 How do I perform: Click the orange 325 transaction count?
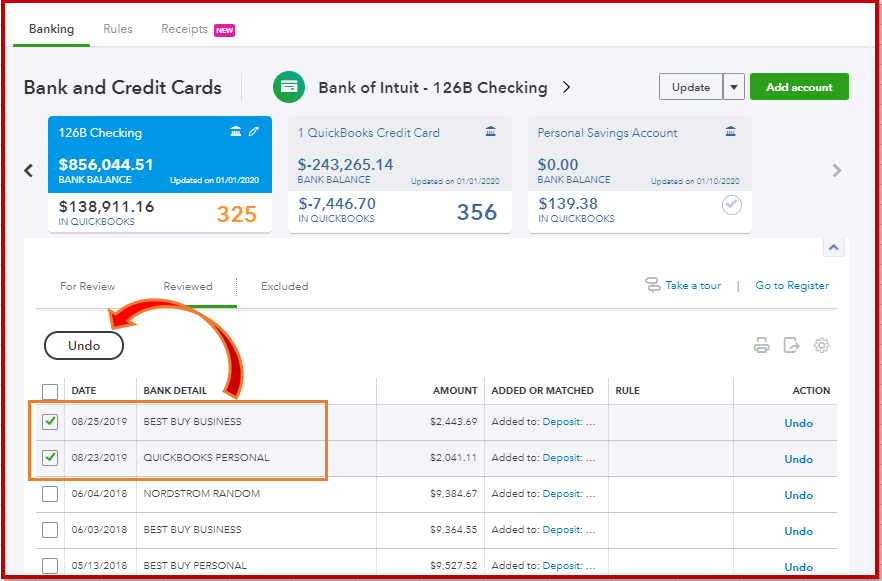[x=237, y=214]
